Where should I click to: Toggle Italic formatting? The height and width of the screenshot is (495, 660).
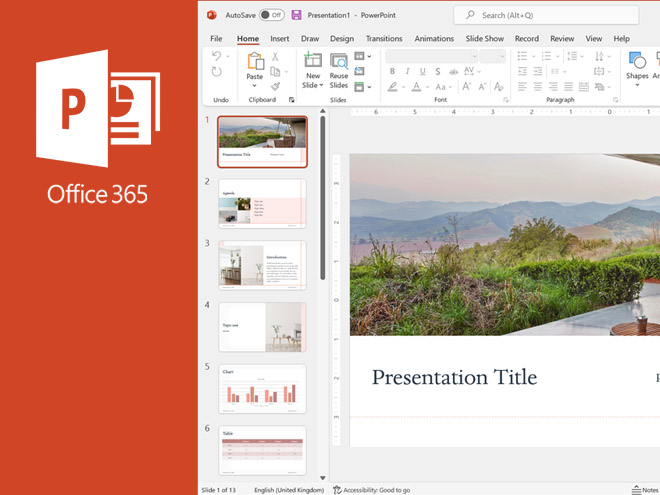click(x=407, y=72)
